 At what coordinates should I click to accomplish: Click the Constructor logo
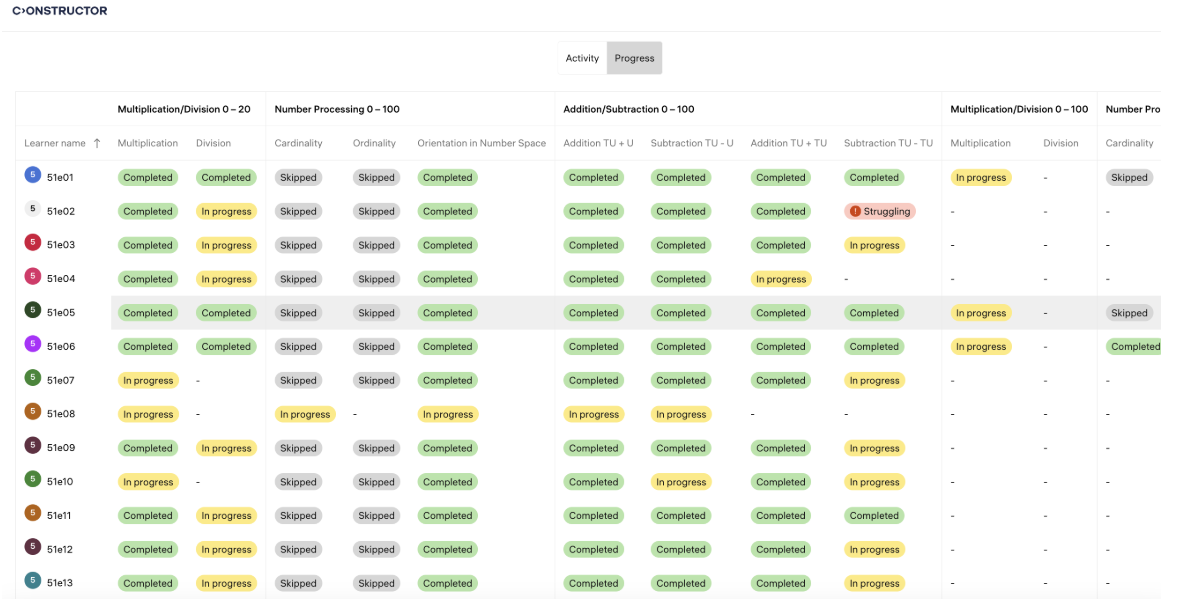(x=59, y=11)
